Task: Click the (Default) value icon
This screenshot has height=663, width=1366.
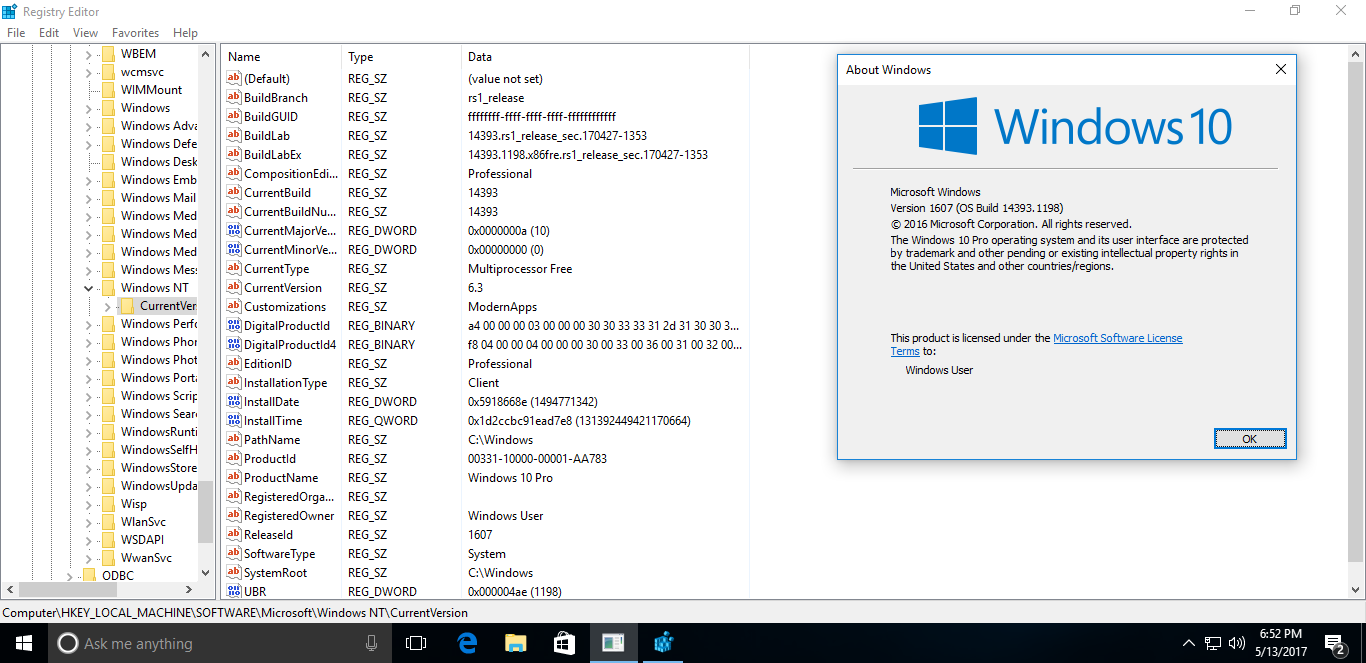Action: tap(234, 79)
